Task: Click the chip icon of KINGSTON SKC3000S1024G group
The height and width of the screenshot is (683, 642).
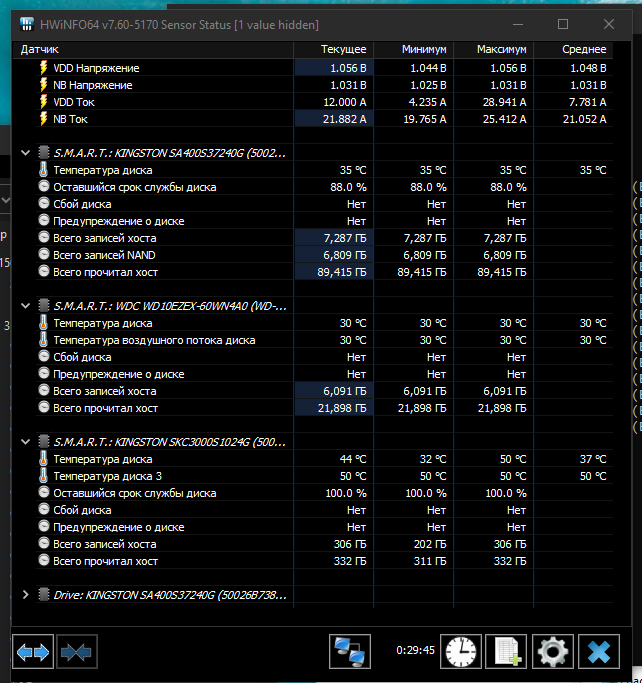Action: pos(44,442)
